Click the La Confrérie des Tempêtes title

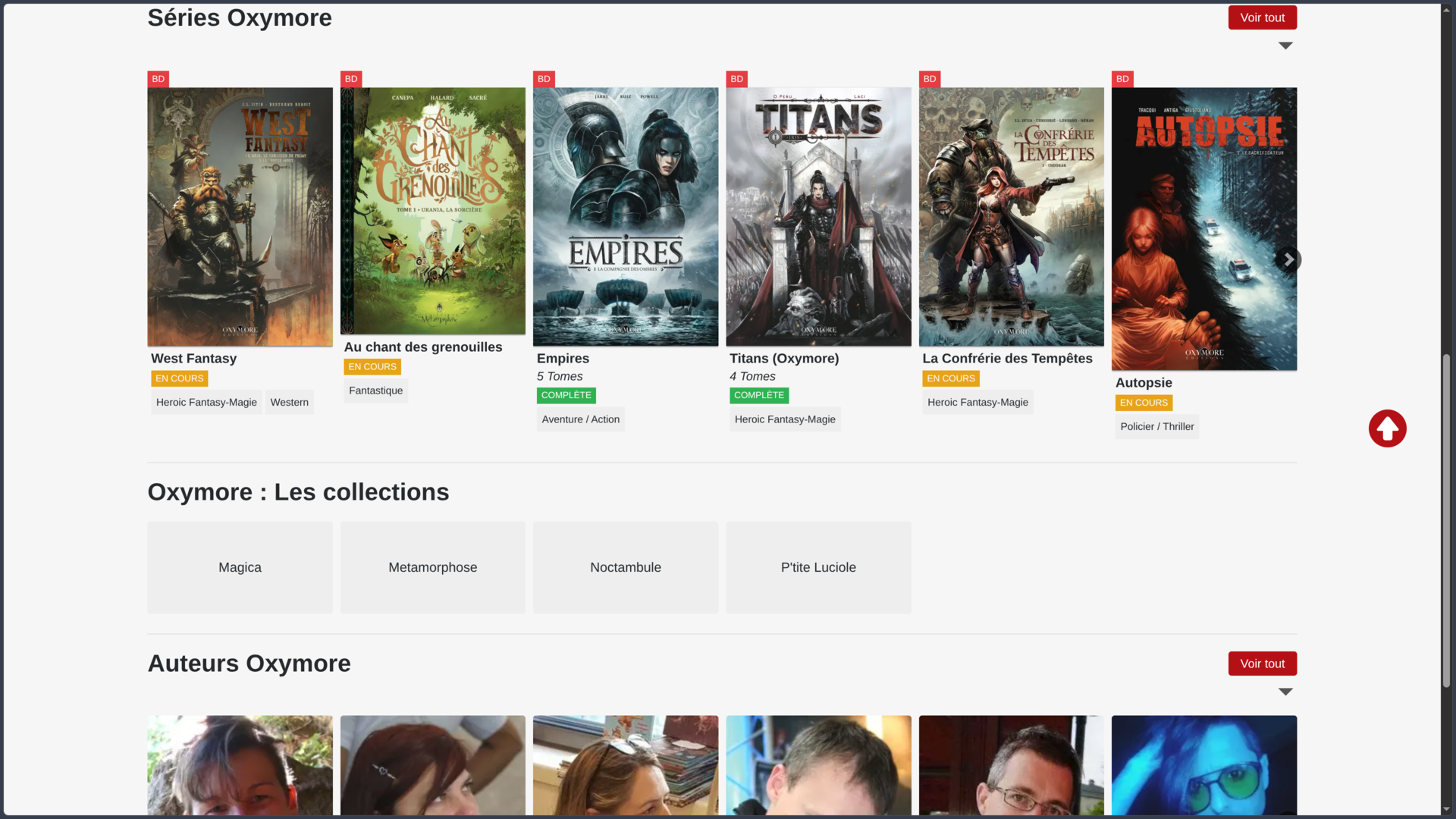click(x=1007, y=359)
